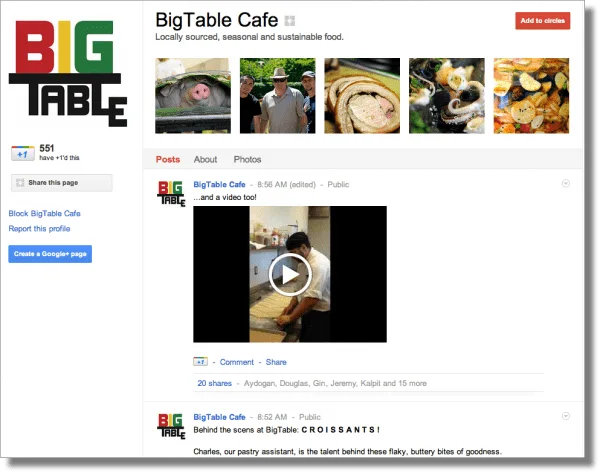Click BigTable Cafe author name on 8:56 AM post
This screenshot has height=473, width=600.
219,184
